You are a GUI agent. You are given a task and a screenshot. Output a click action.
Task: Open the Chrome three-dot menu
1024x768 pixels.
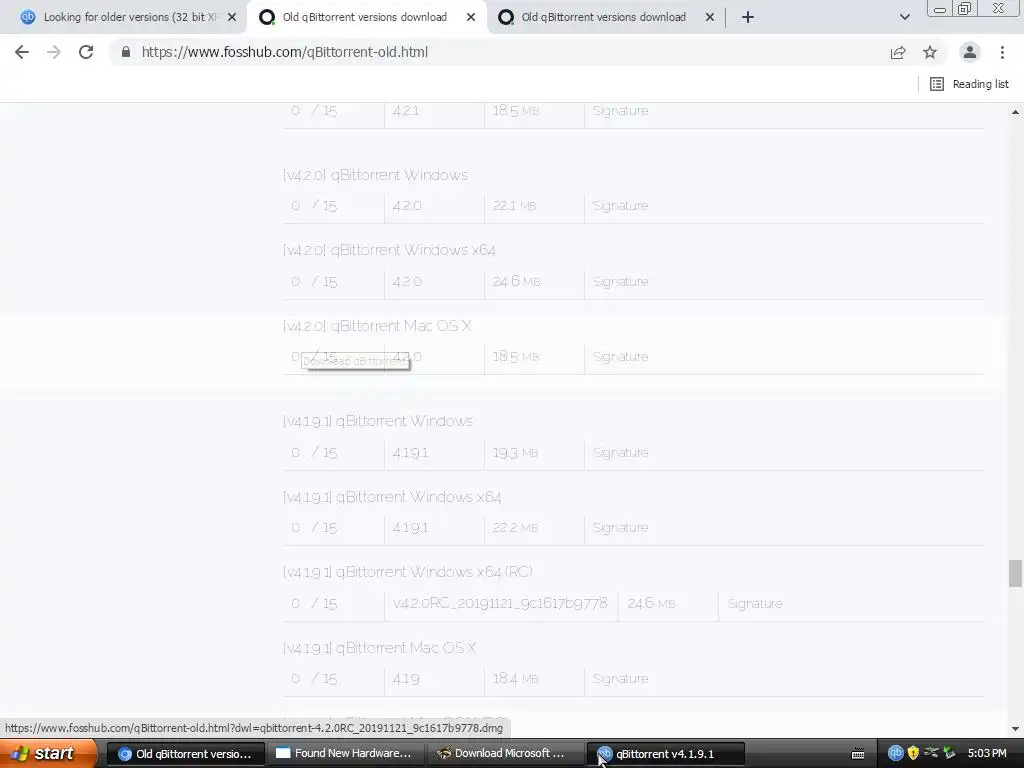(1002, 52)
